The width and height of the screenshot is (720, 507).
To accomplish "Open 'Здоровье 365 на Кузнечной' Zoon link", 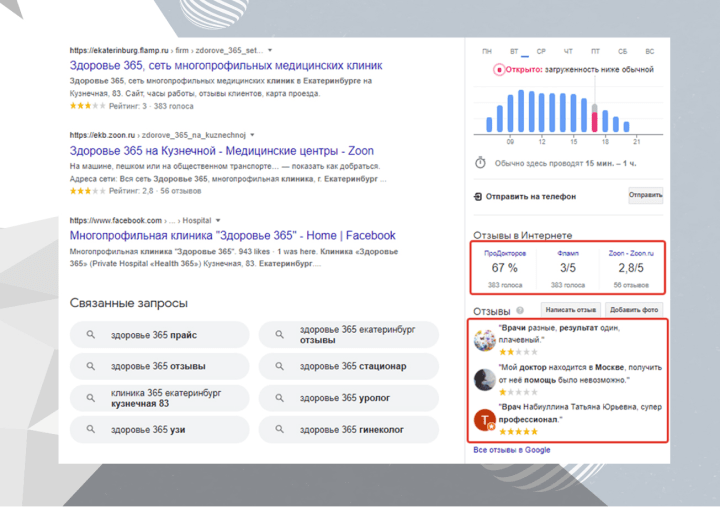I will pyautogui.click(x=222, y=151).
